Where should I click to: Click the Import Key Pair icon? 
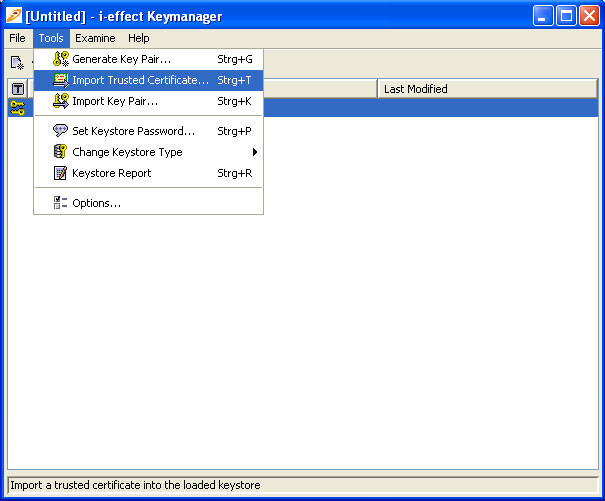click(60, 101)
